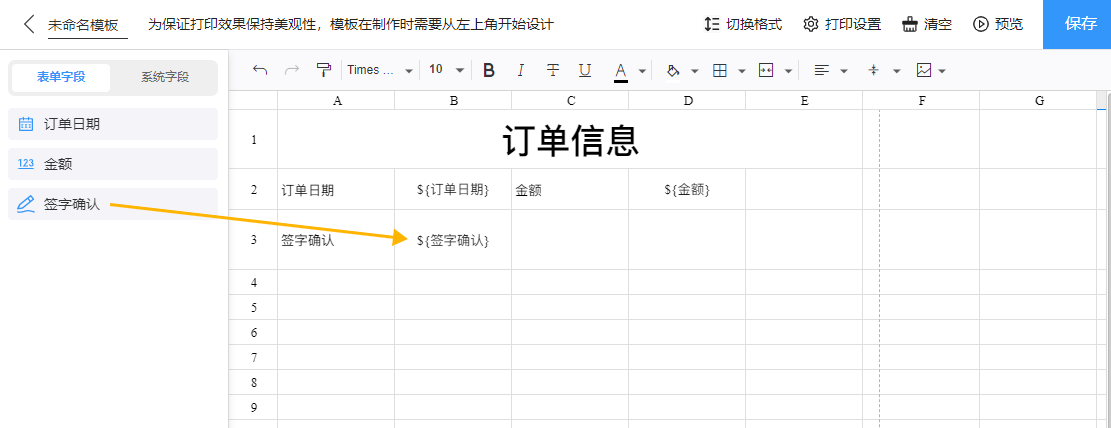Screen dimensions: 1111x428
Task: Select row 2 header
Action: 254,189
